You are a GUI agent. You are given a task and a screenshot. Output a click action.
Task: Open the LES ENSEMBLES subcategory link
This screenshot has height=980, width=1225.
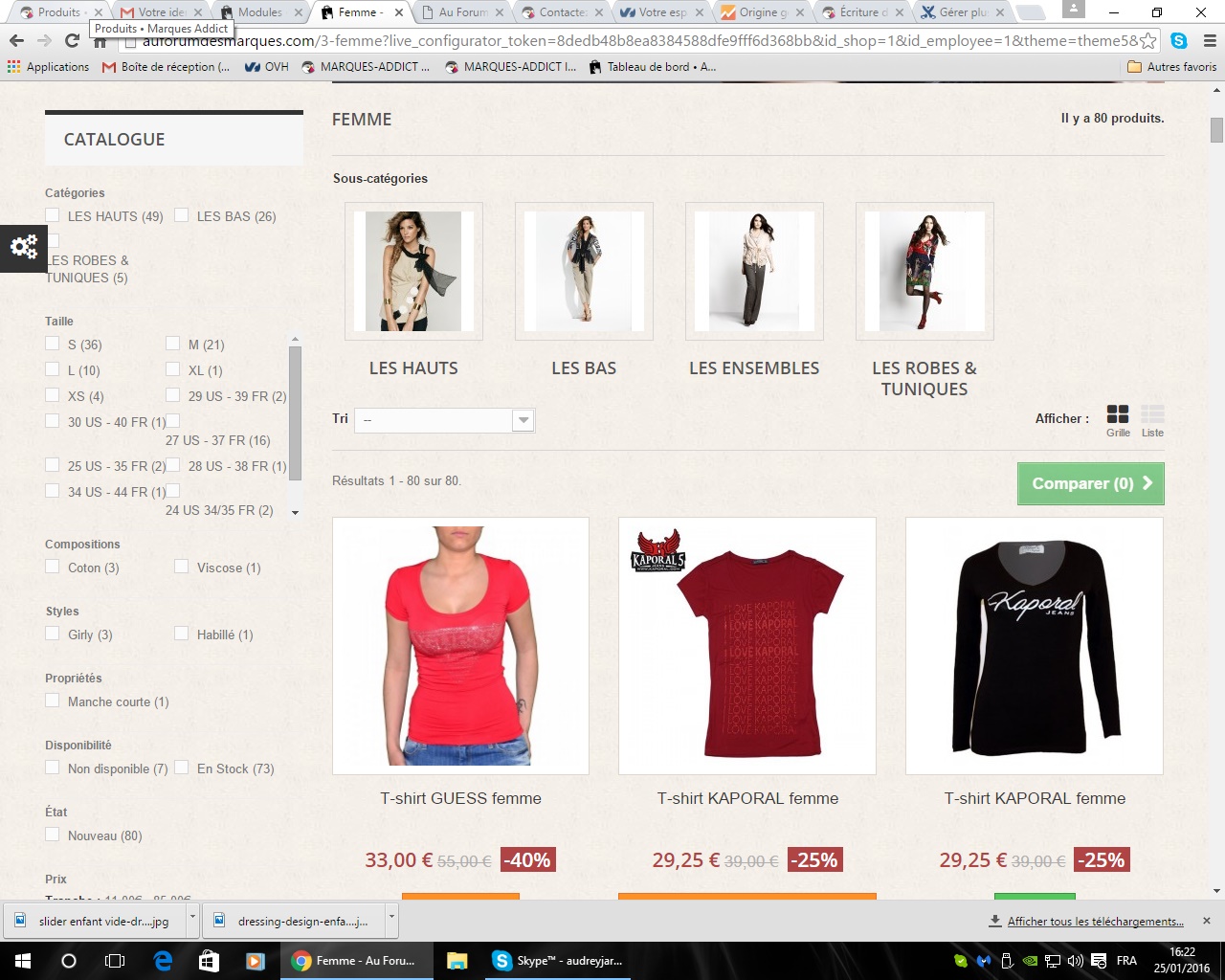tap(754, 368)
